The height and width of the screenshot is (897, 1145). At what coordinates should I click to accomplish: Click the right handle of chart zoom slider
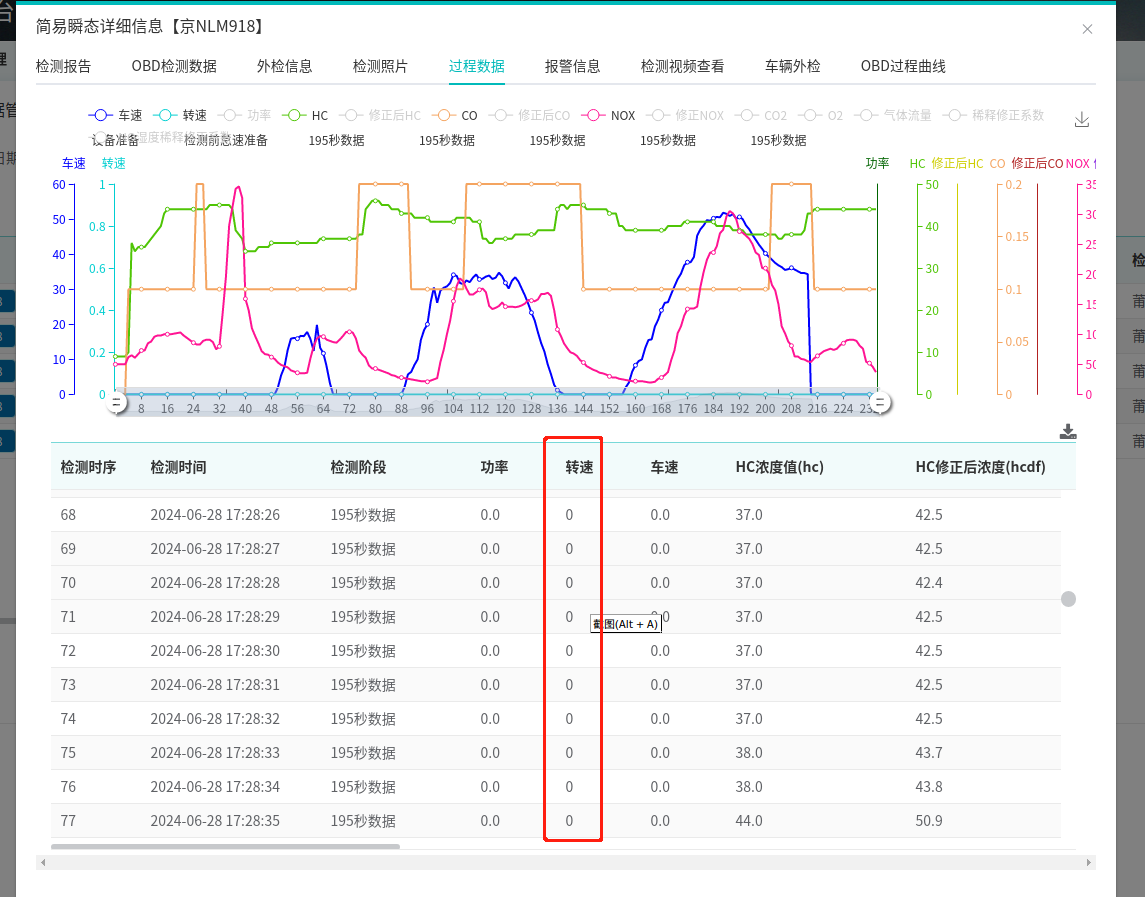tap(880, 402)
